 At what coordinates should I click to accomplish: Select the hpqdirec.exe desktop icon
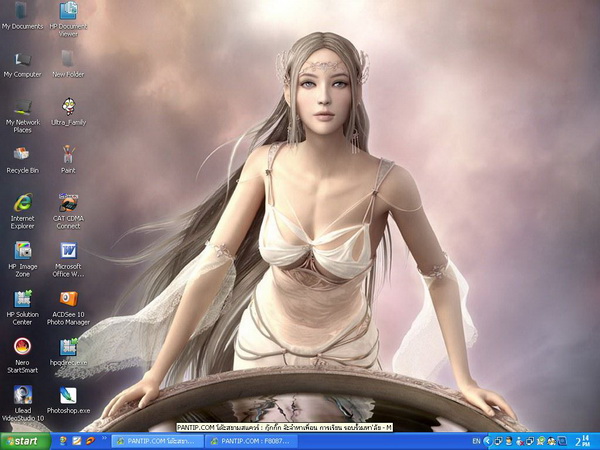coord(68,352)
